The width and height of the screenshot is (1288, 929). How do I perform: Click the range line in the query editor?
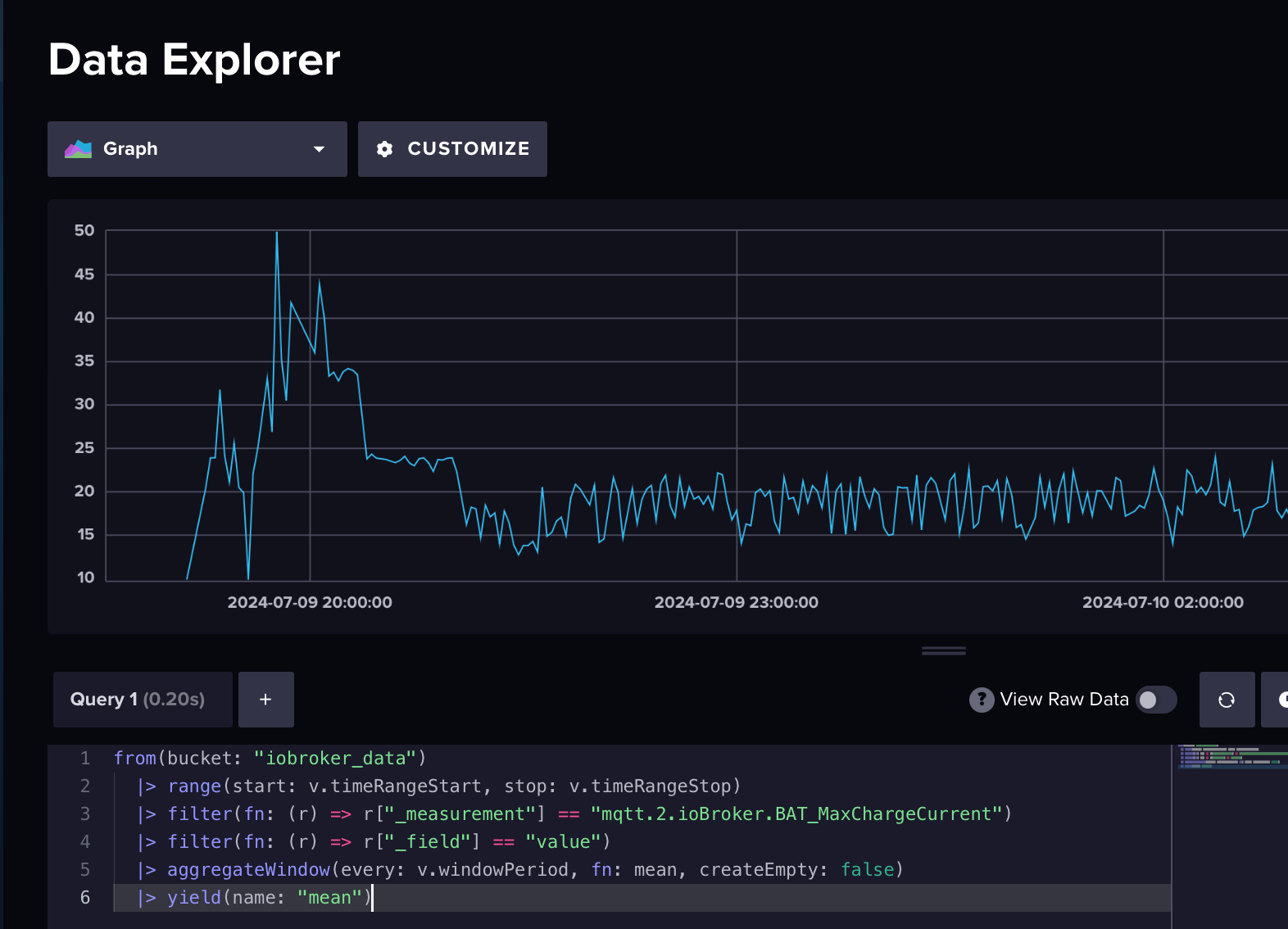438,786
